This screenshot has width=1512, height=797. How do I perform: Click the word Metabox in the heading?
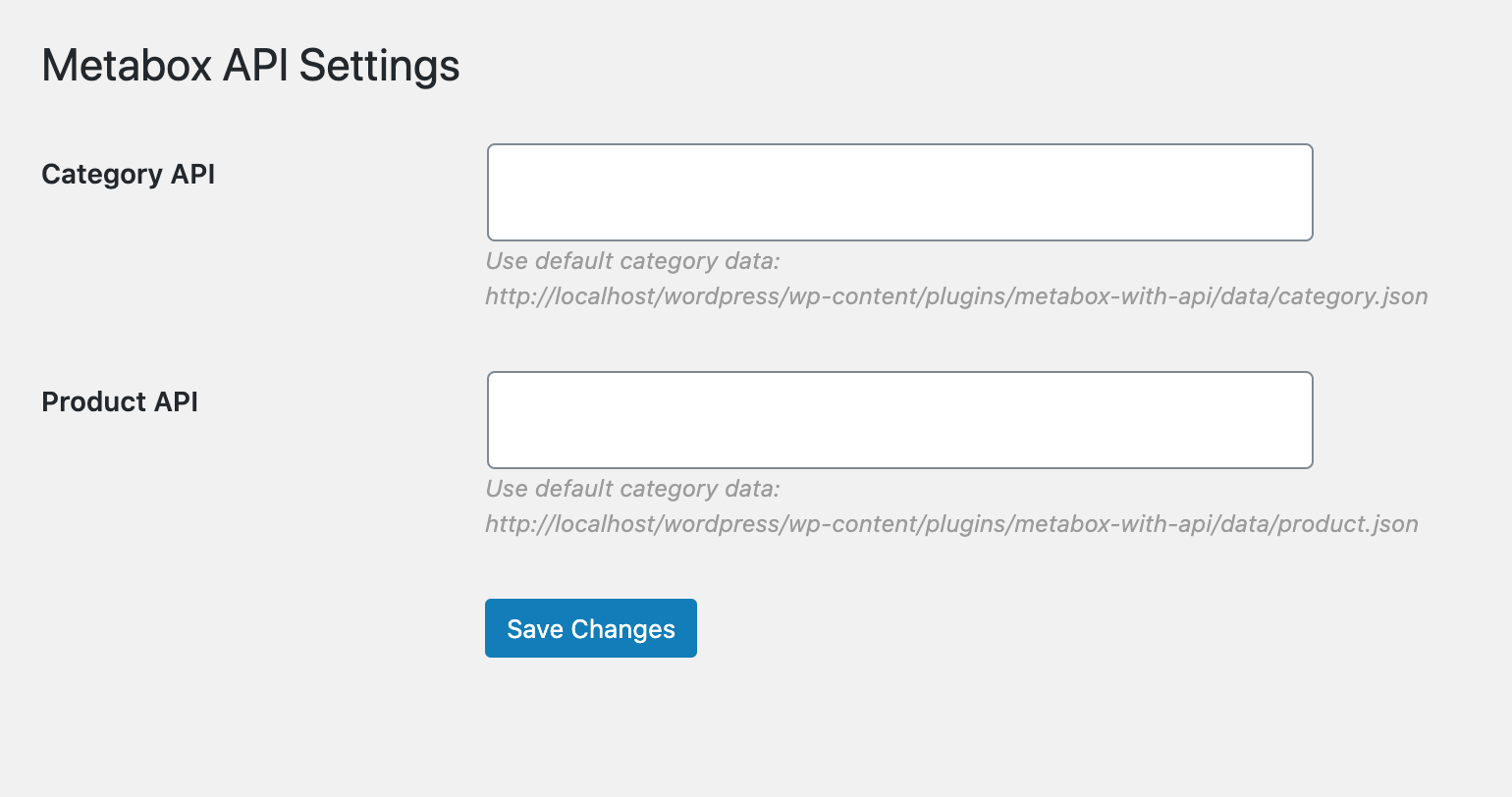click(127, 66)
